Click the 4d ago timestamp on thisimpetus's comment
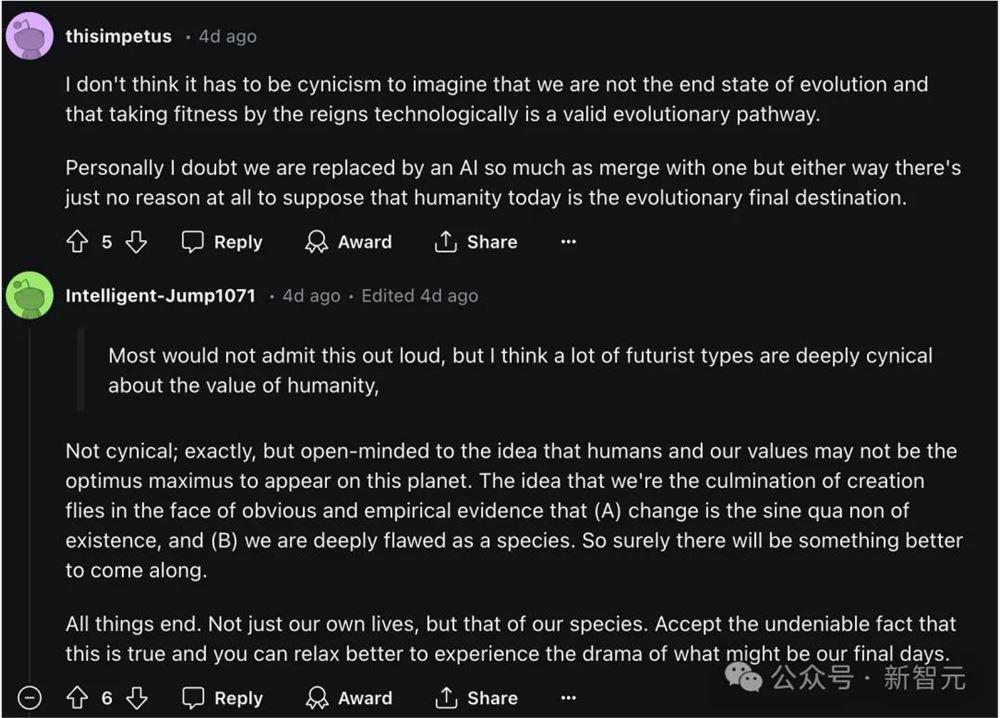The image size is (1000, 718). pyautogui.click(x=227, y=36)
